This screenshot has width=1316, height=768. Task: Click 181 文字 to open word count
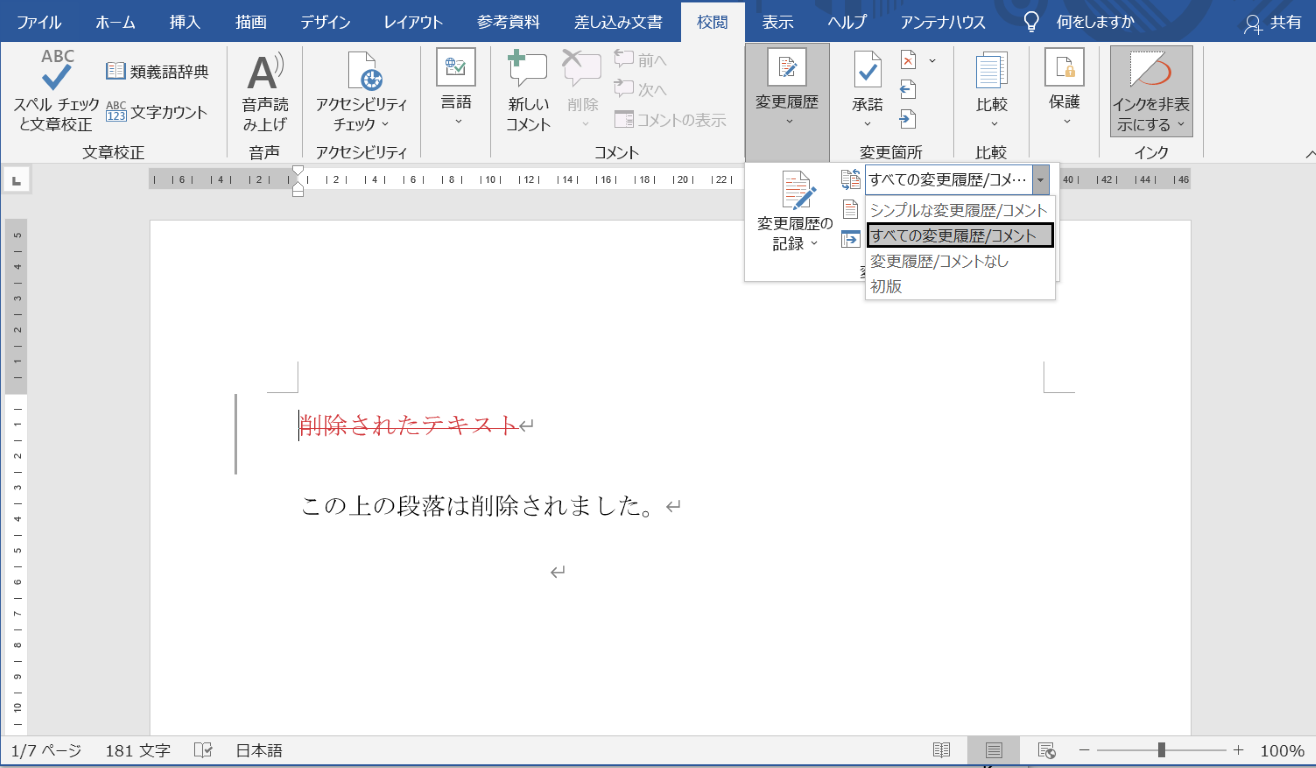click(137, 748)
